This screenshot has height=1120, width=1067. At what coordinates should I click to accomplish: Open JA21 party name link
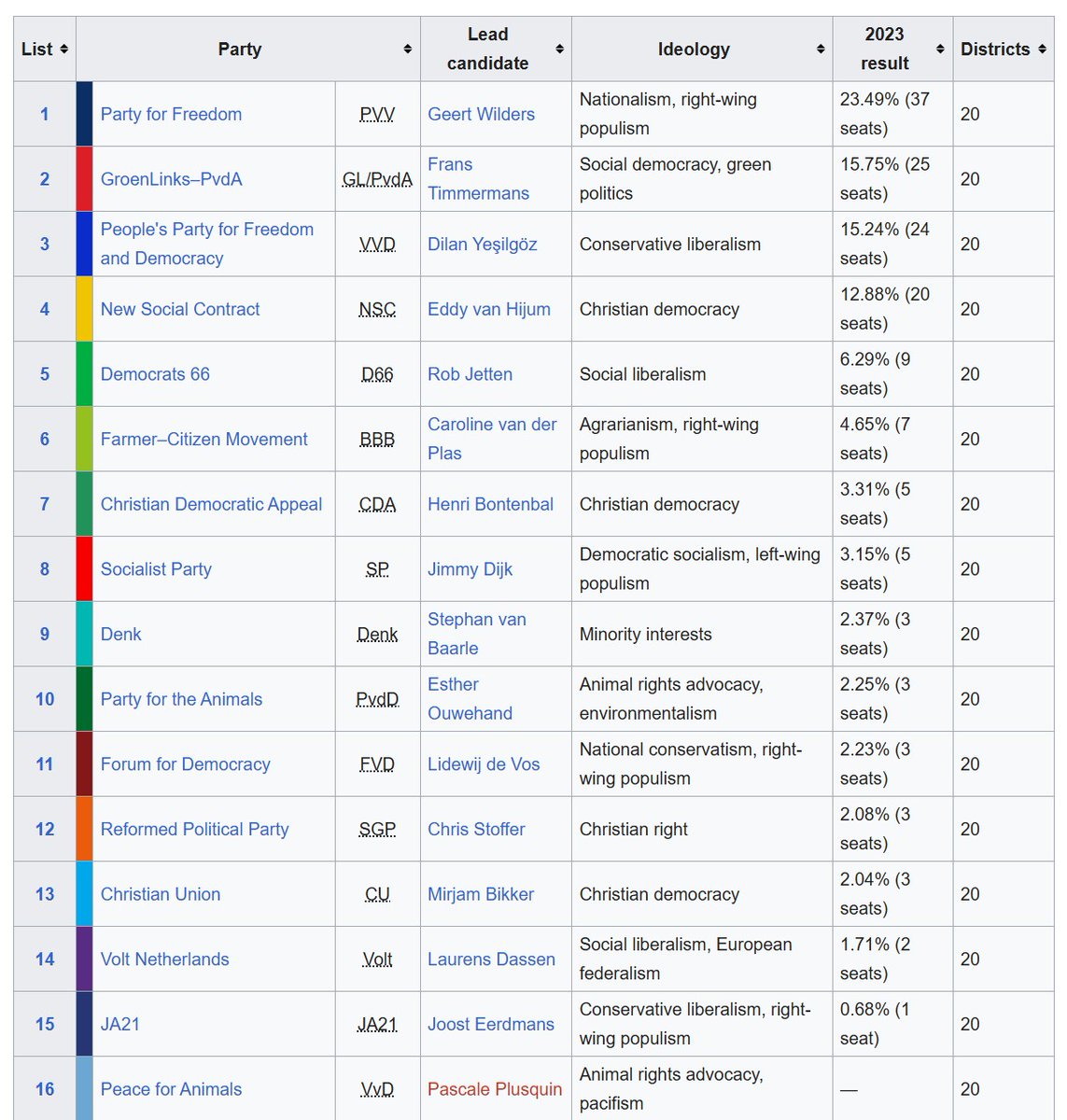(120, 1024)
